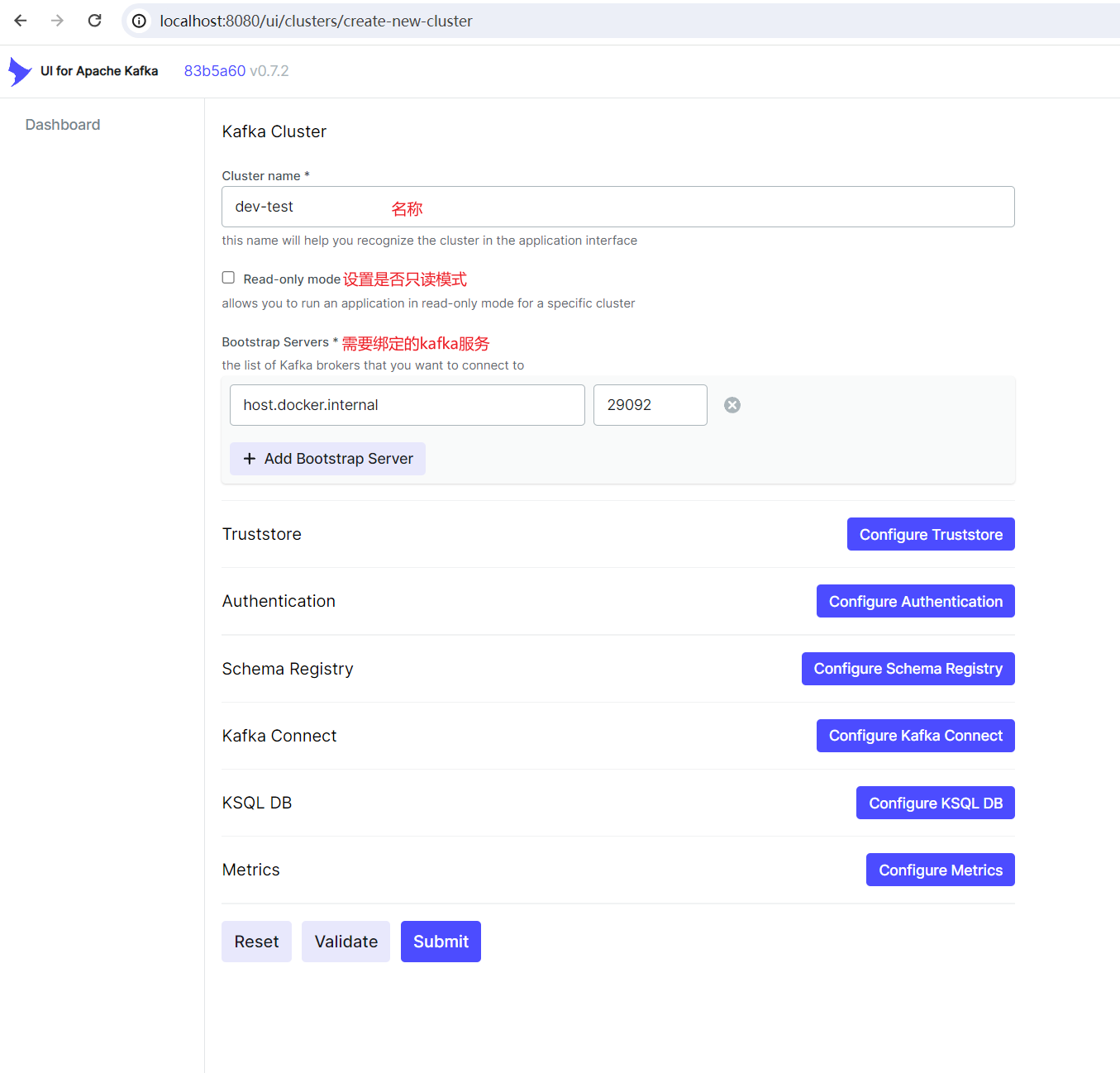Focus the Cluster name input field

point(618,207)
